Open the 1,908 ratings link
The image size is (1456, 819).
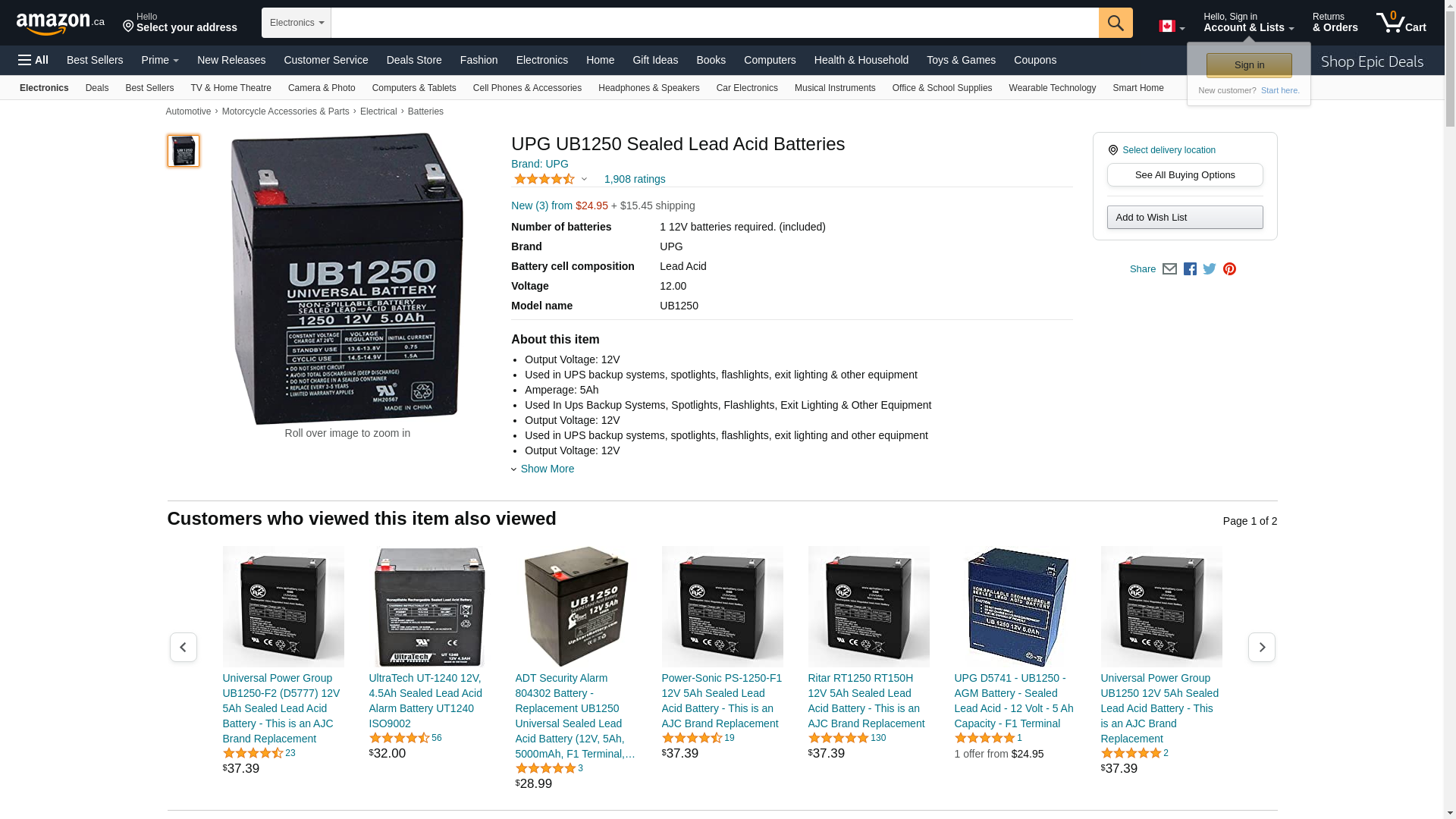[634, 179]
